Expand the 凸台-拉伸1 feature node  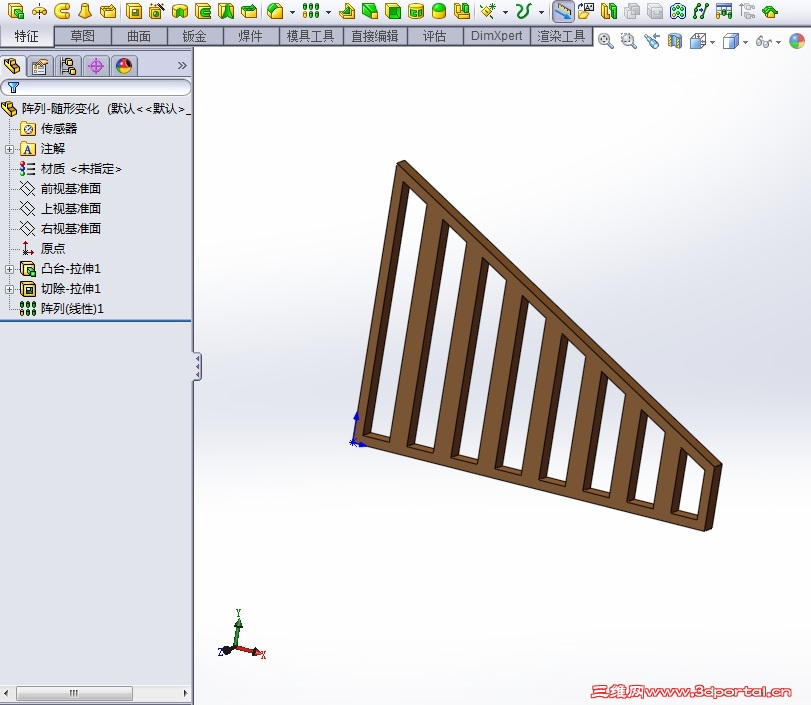click(9, 269)
